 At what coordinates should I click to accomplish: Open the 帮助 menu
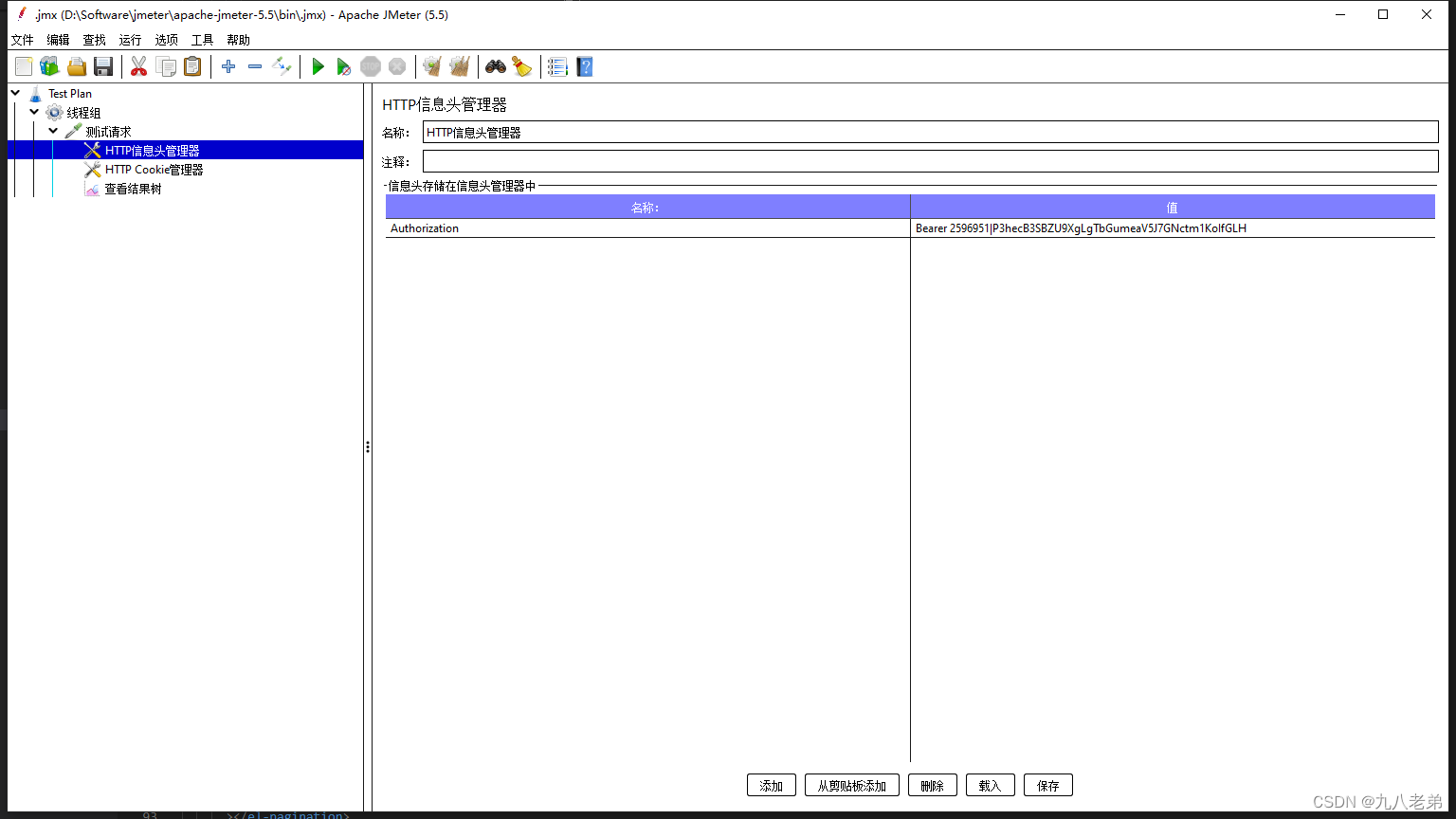(238, 40)
